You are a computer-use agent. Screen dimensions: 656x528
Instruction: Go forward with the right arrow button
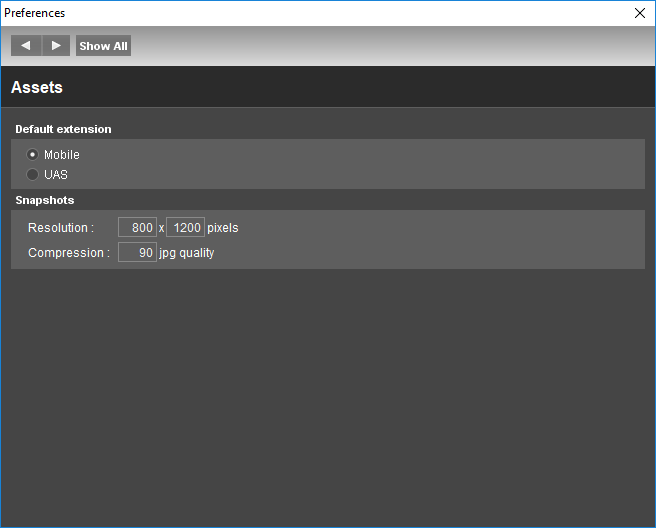tap(56, 46)
